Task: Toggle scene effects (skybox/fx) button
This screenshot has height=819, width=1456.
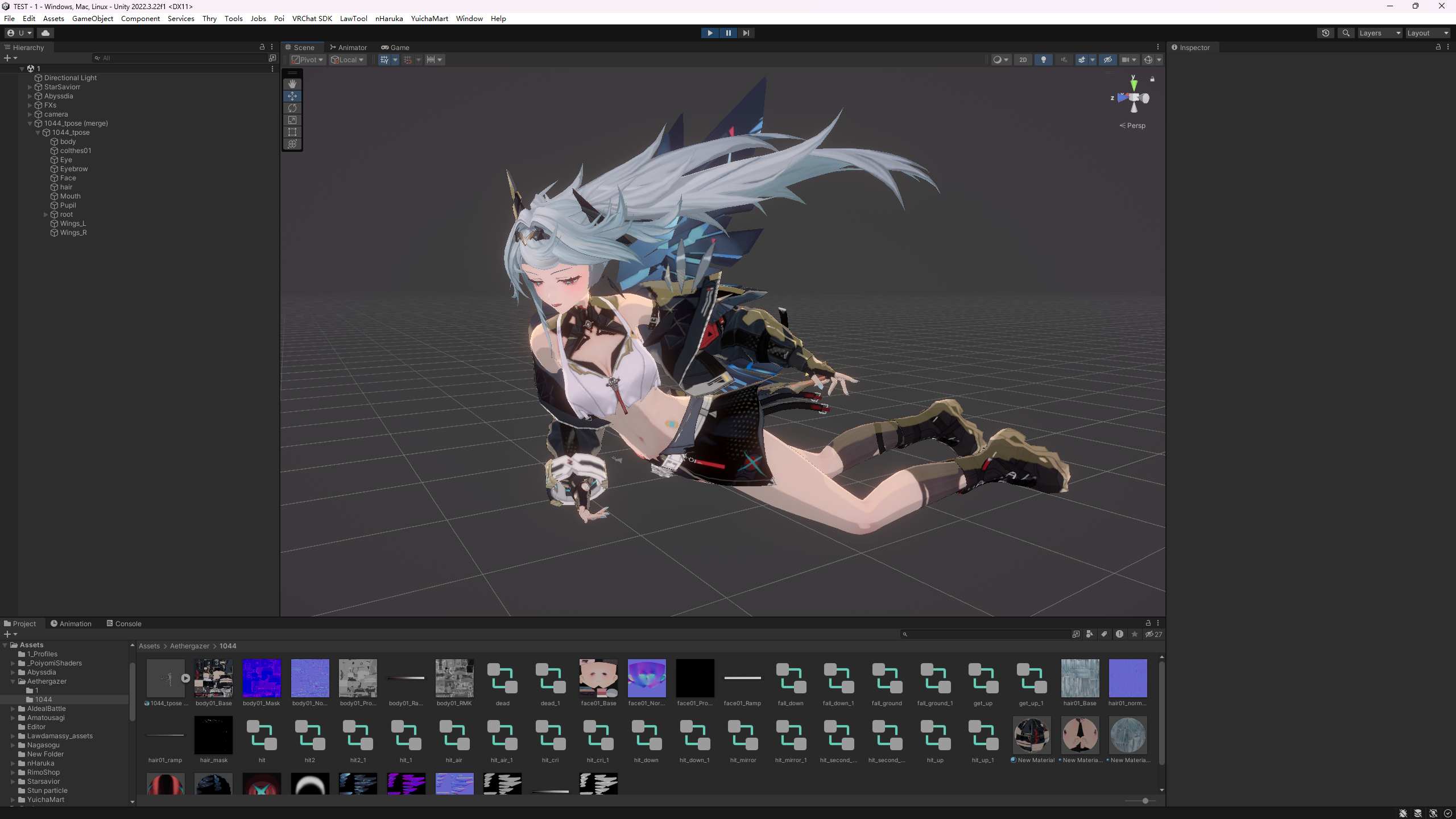Action: click(x=1082, y=60)
